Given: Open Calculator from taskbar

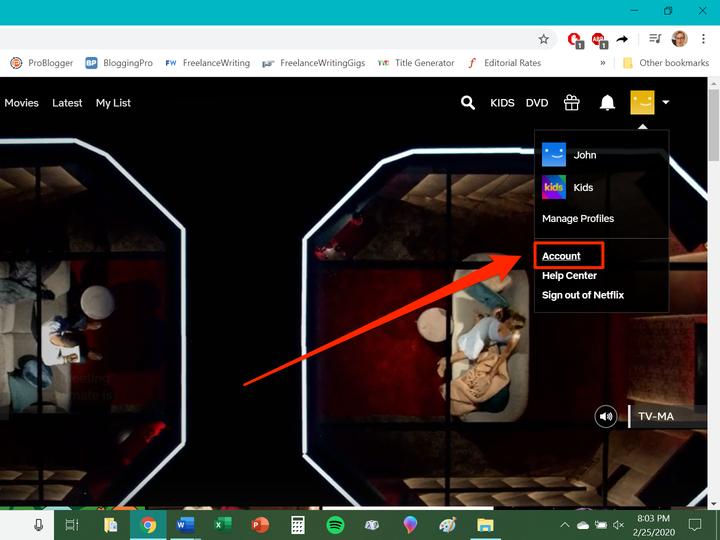Looking at the screenshot, I should pyautogui.click(x=298, y=525).
